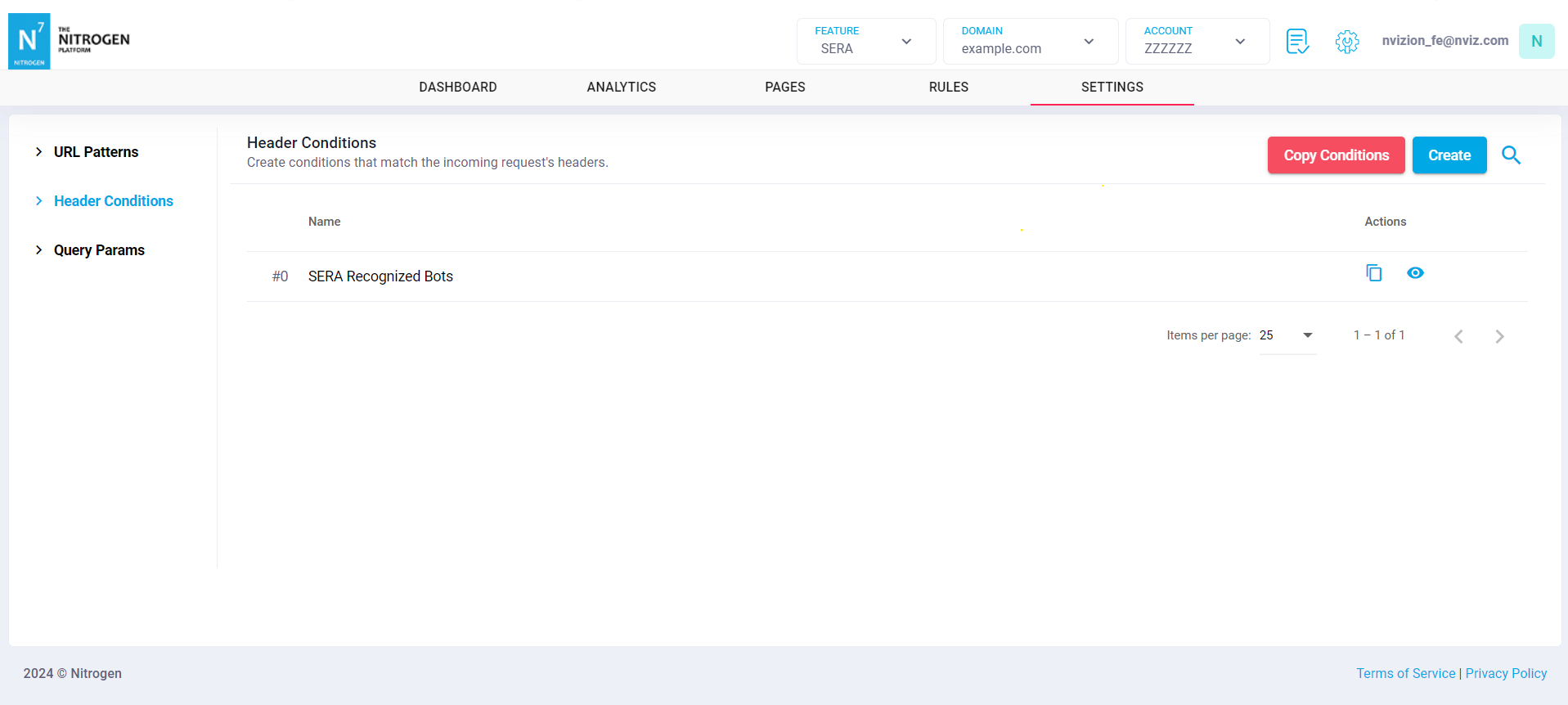Expand Query Params in the sidebar
The image size is (1568, 705).
pos(99,250)
